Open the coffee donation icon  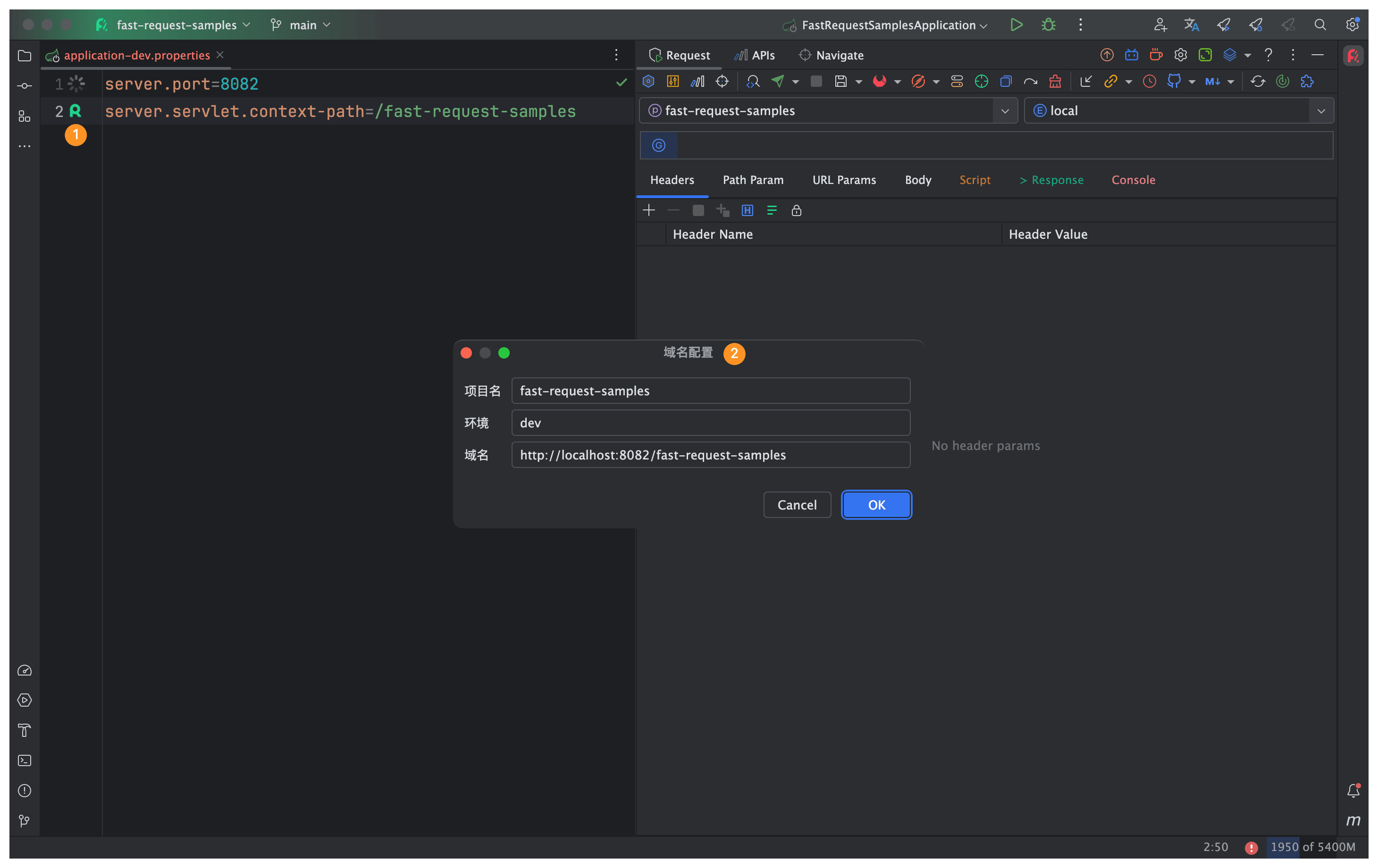[1155, 55]
